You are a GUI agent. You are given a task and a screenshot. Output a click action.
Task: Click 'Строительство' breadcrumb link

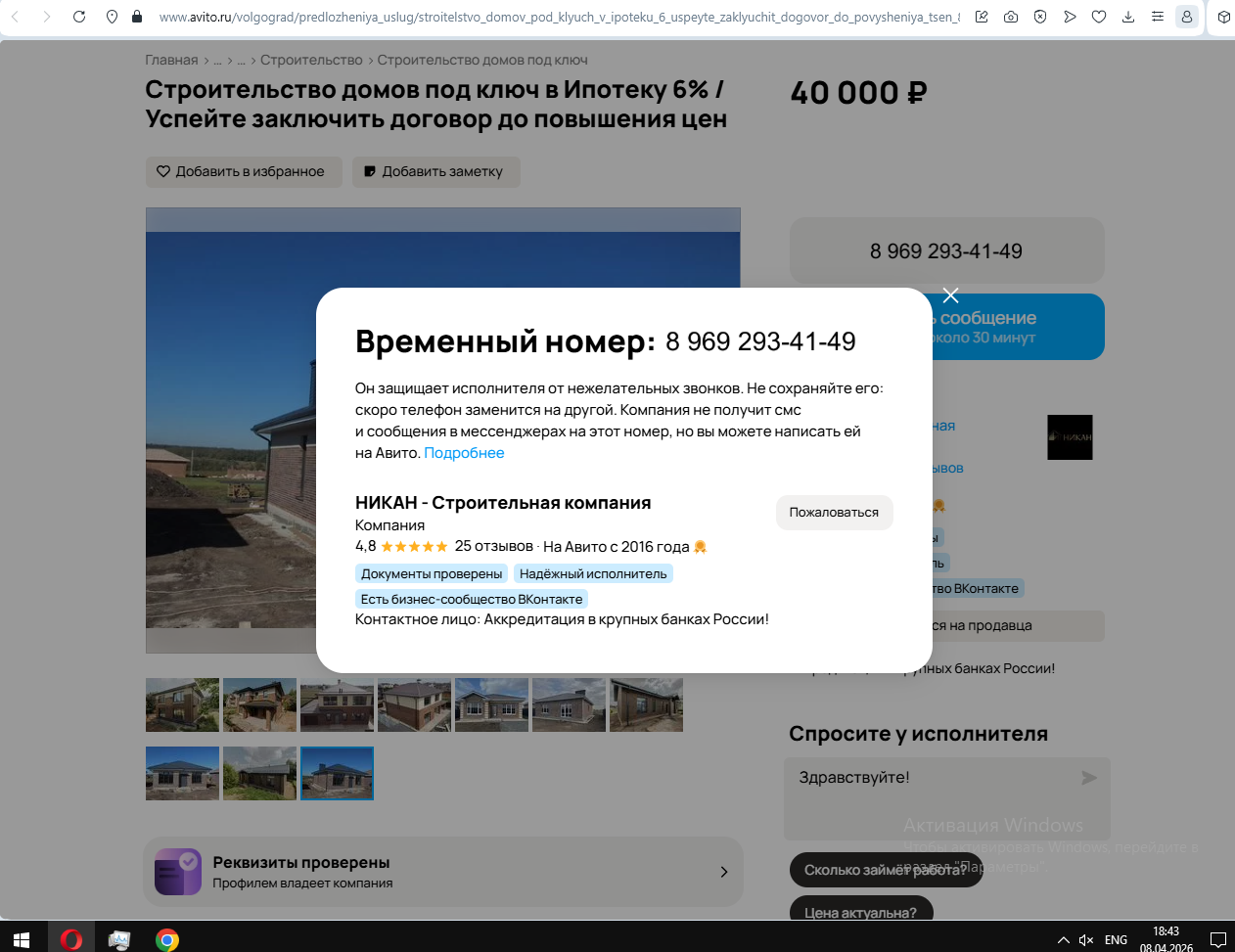[311, 60]
